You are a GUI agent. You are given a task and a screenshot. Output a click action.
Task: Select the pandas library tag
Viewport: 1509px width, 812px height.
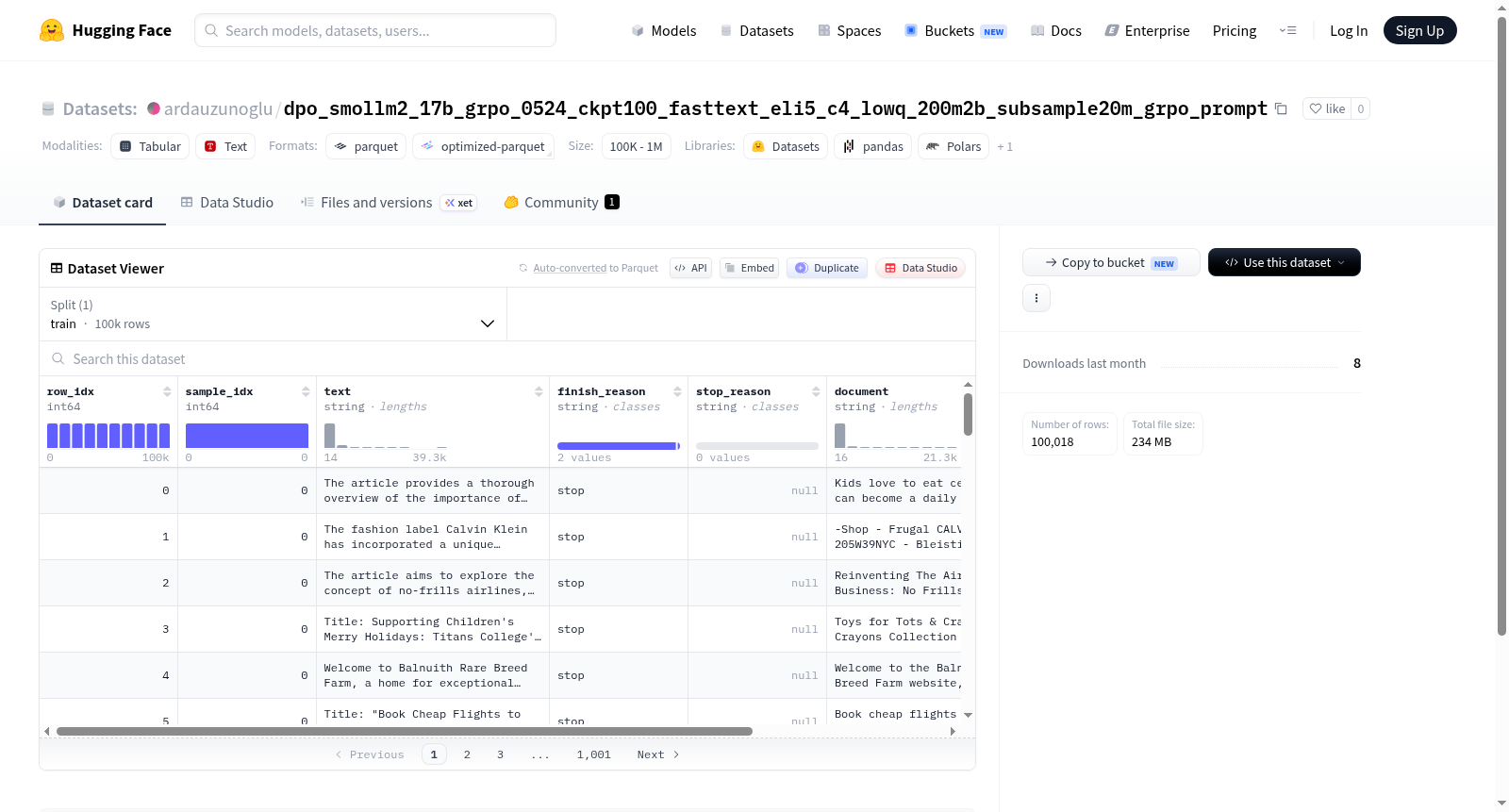tap(872, 146)
